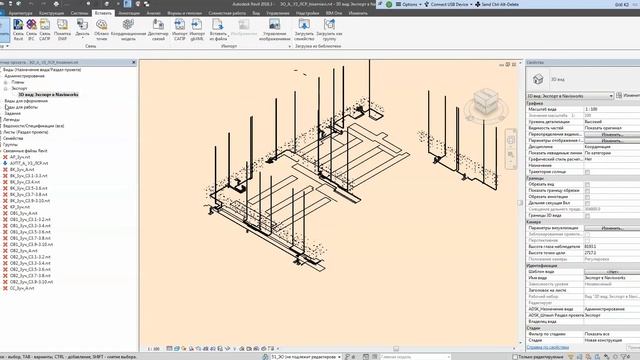Switch to the Конструкция ribbon tab
Viewport: 640px width, 360px height.
point(51,13)
